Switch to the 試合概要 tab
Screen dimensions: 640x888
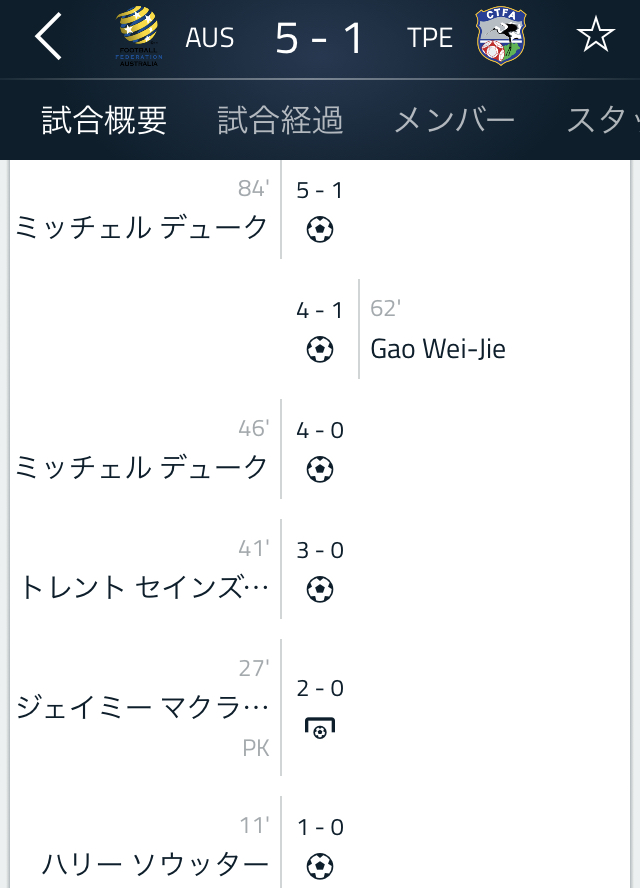(x=104, y=120)
